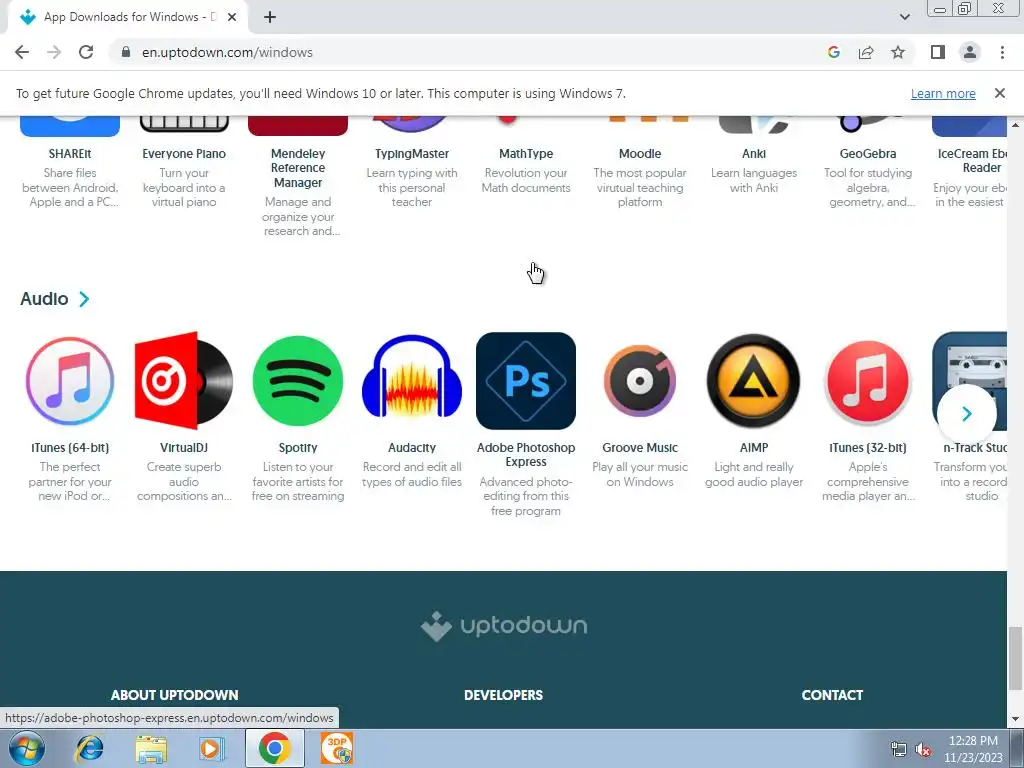Open the TypingMaster app link
The image size is (1024, 768).
[x=411, y=154]
